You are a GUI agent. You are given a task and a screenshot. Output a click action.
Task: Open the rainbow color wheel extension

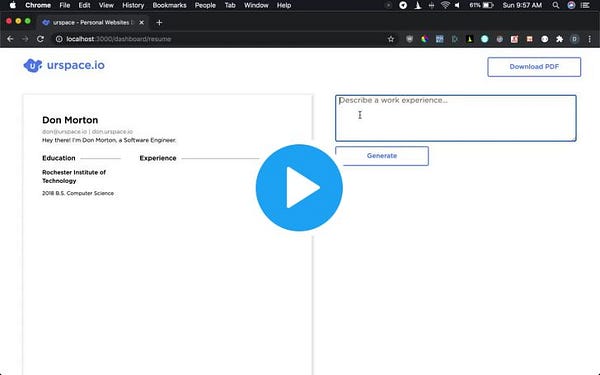424,39
